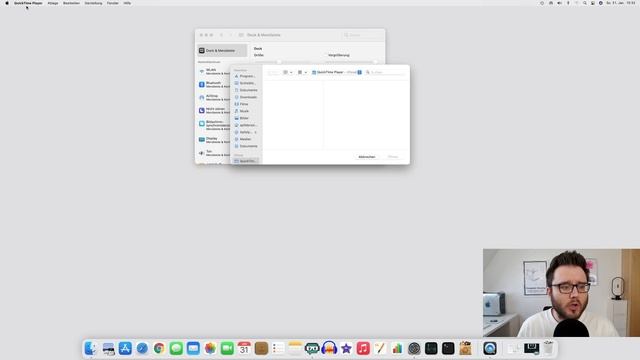The image size is (640, 360).
Task: Click the WLAN icon in Settings sidebar
Action: click(x=202, y=71)
